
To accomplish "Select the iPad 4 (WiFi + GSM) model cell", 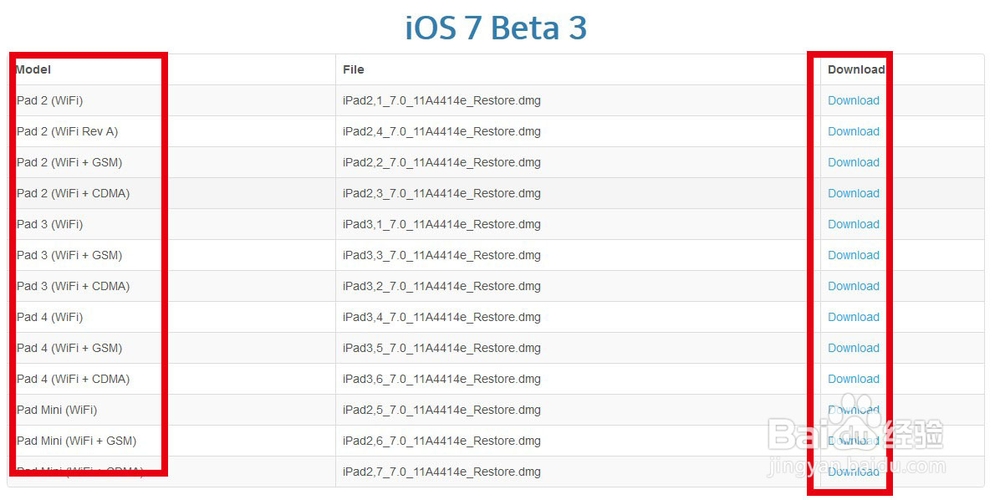I will [172, 348].
